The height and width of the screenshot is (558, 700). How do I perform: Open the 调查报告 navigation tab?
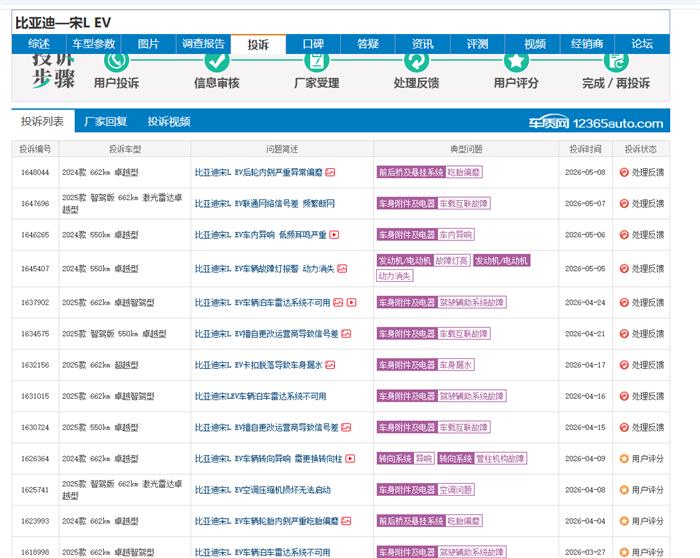tap(203, 44)
